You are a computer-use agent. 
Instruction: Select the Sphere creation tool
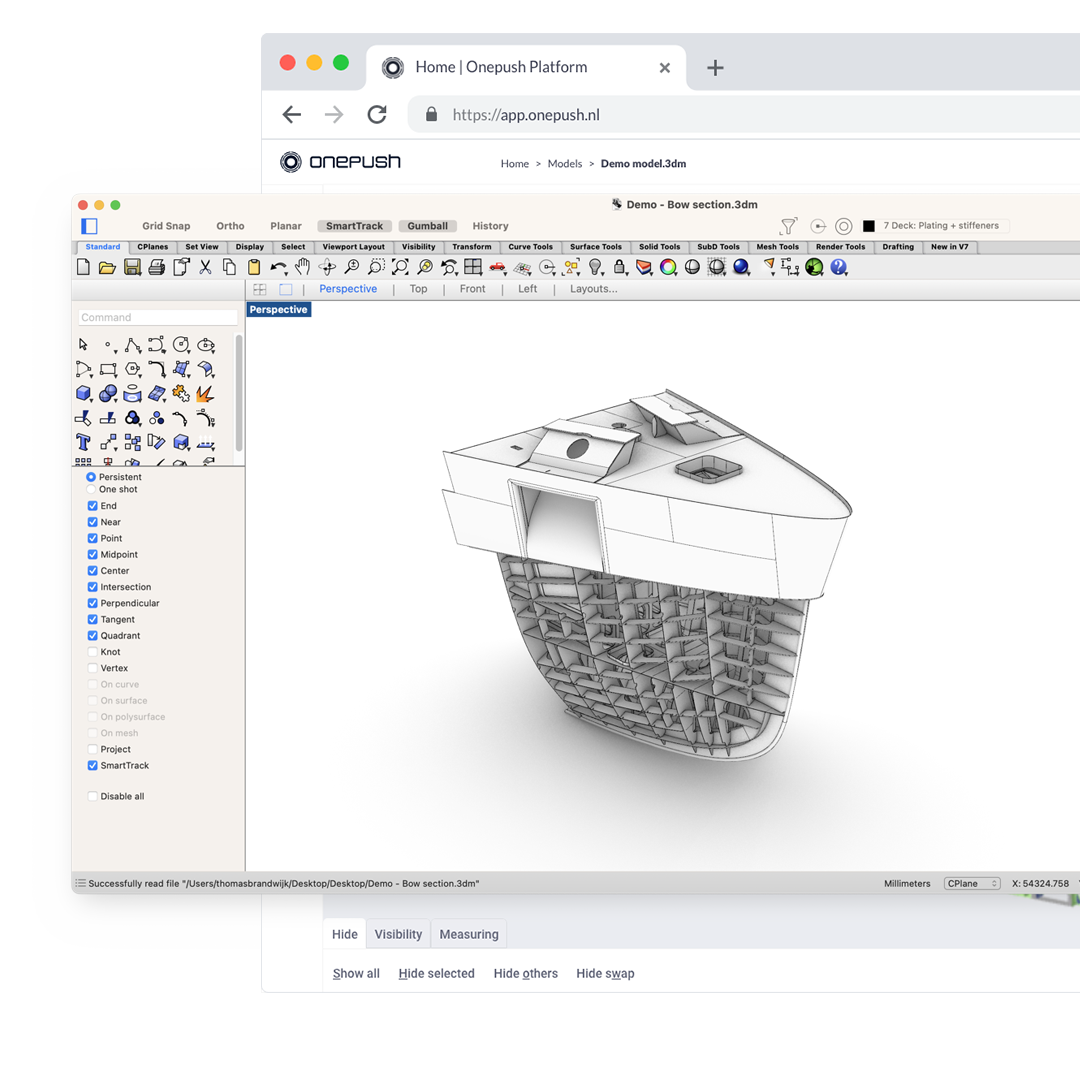107,393
